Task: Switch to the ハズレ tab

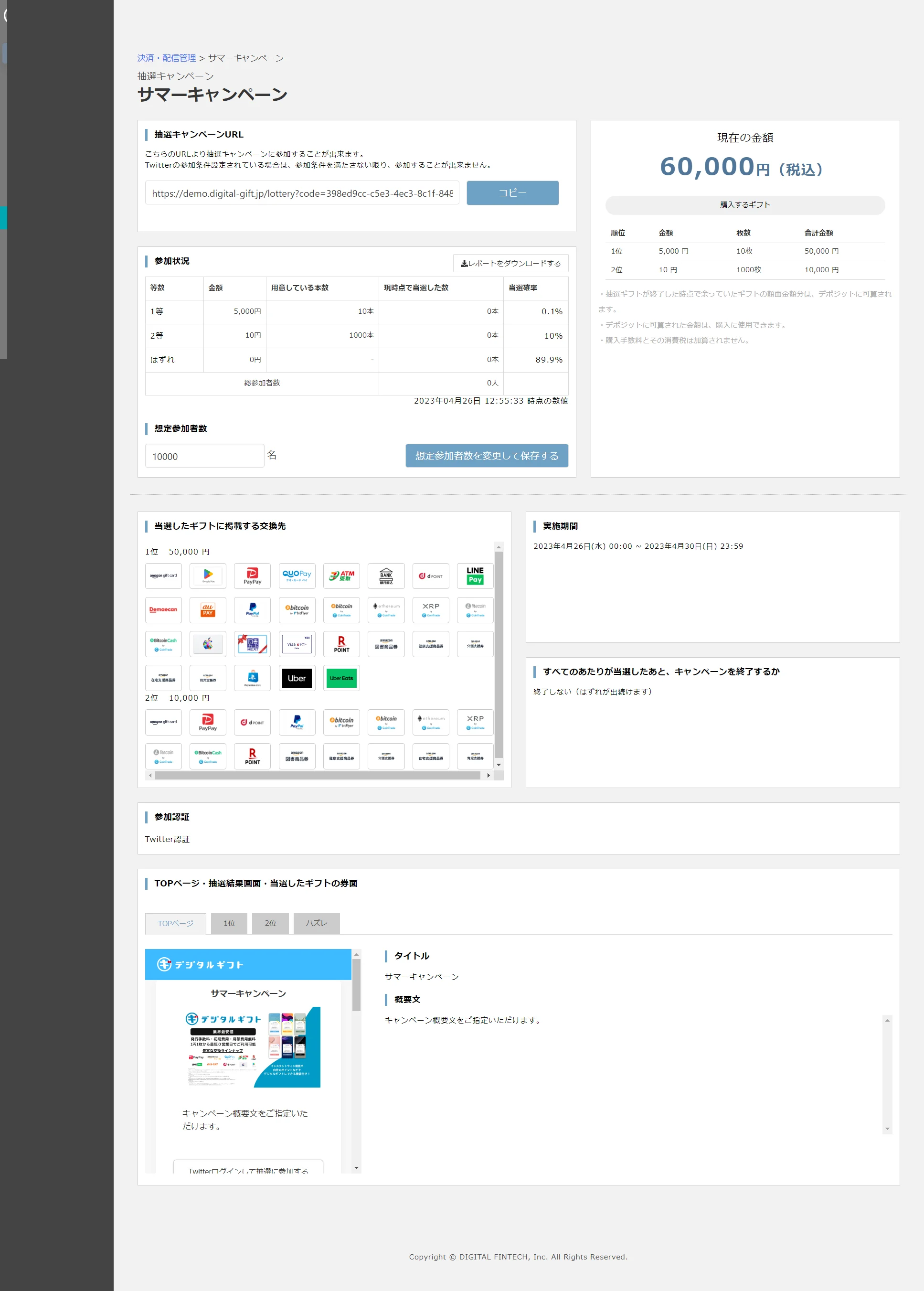Action: point(316,923)
